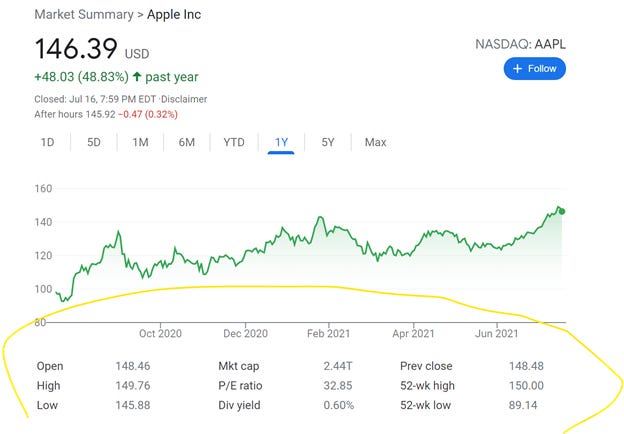Click the Div yield label
This screenshot has height=434, width=624.
pos(239,405)
